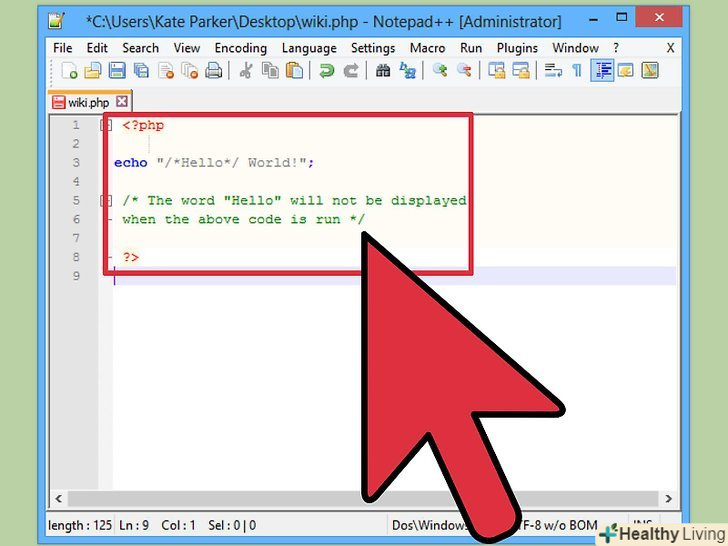The height and width of the screenshot is (546, 728).
Task: Click the Replace toolbar icon
Action: coord(408,71)
